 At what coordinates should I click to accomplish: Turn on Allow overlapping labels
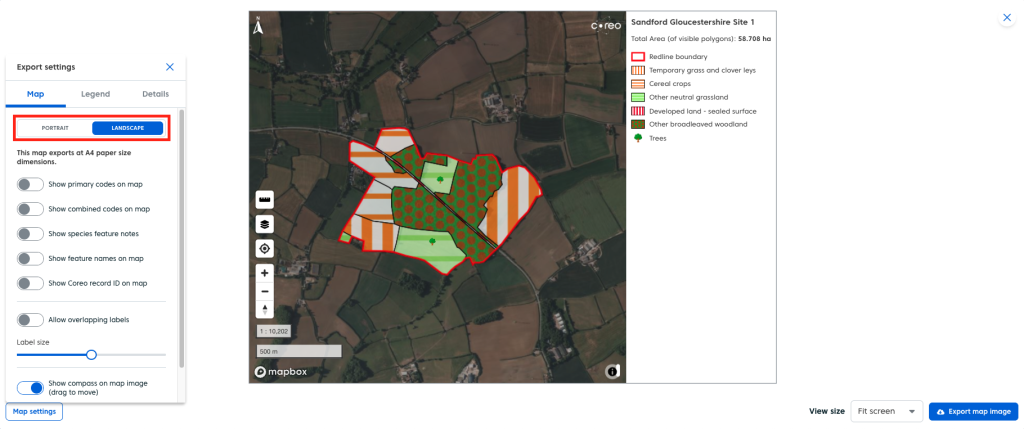coord(31,319)
